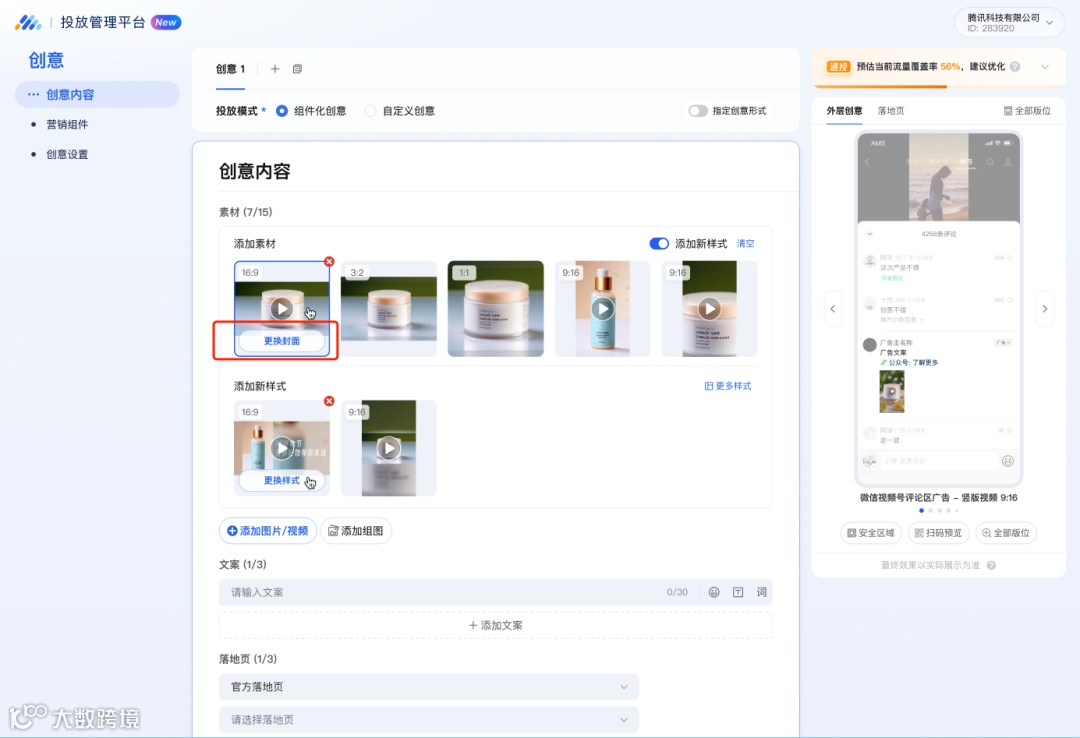Select 组件化创意 radio button

[282, 111]
